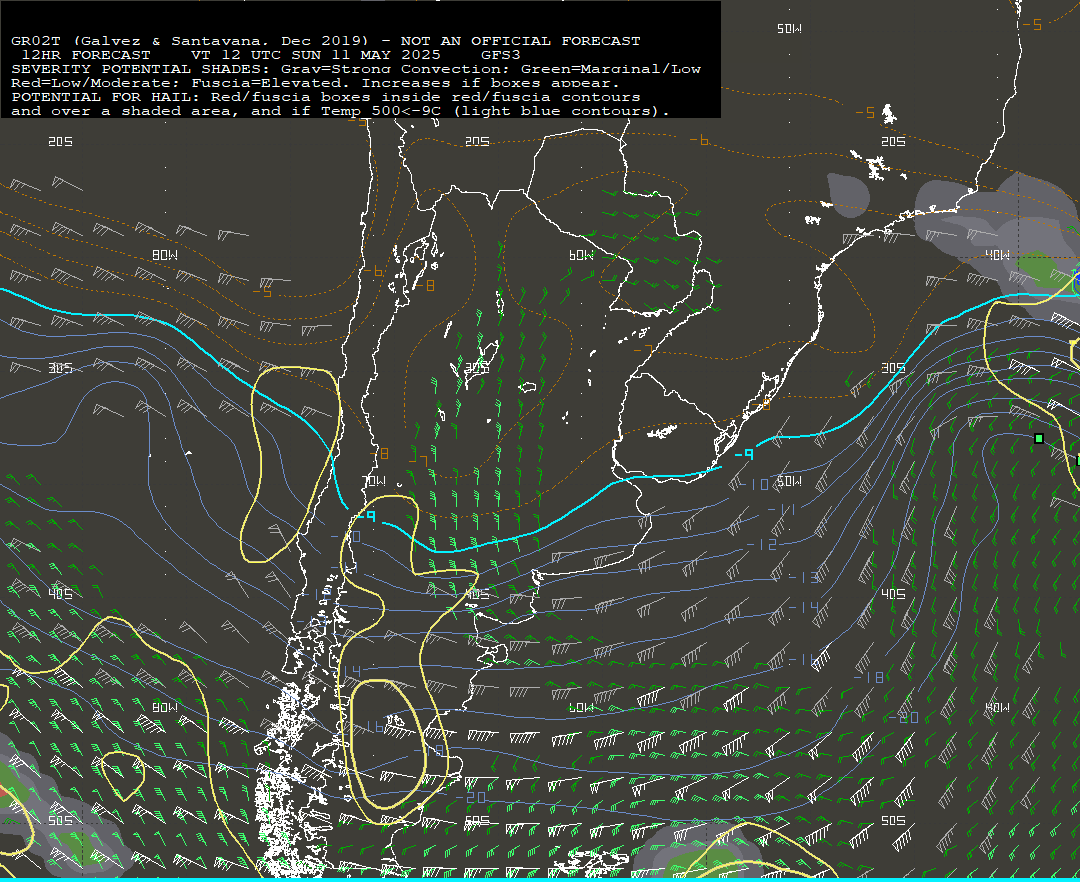The image size is (1080, 882).
Task: Click the '30S' label over the Atlantic
Action: [x=893, y=368]
